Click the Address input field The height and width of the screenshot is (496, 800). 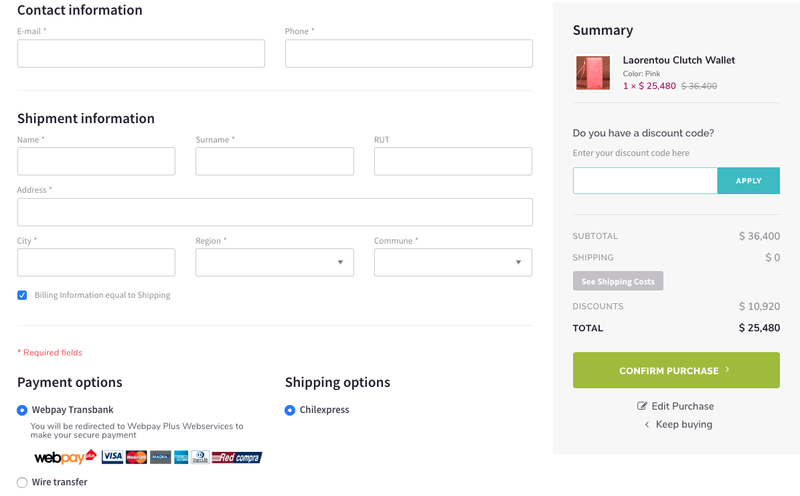(x=275, y=212)
